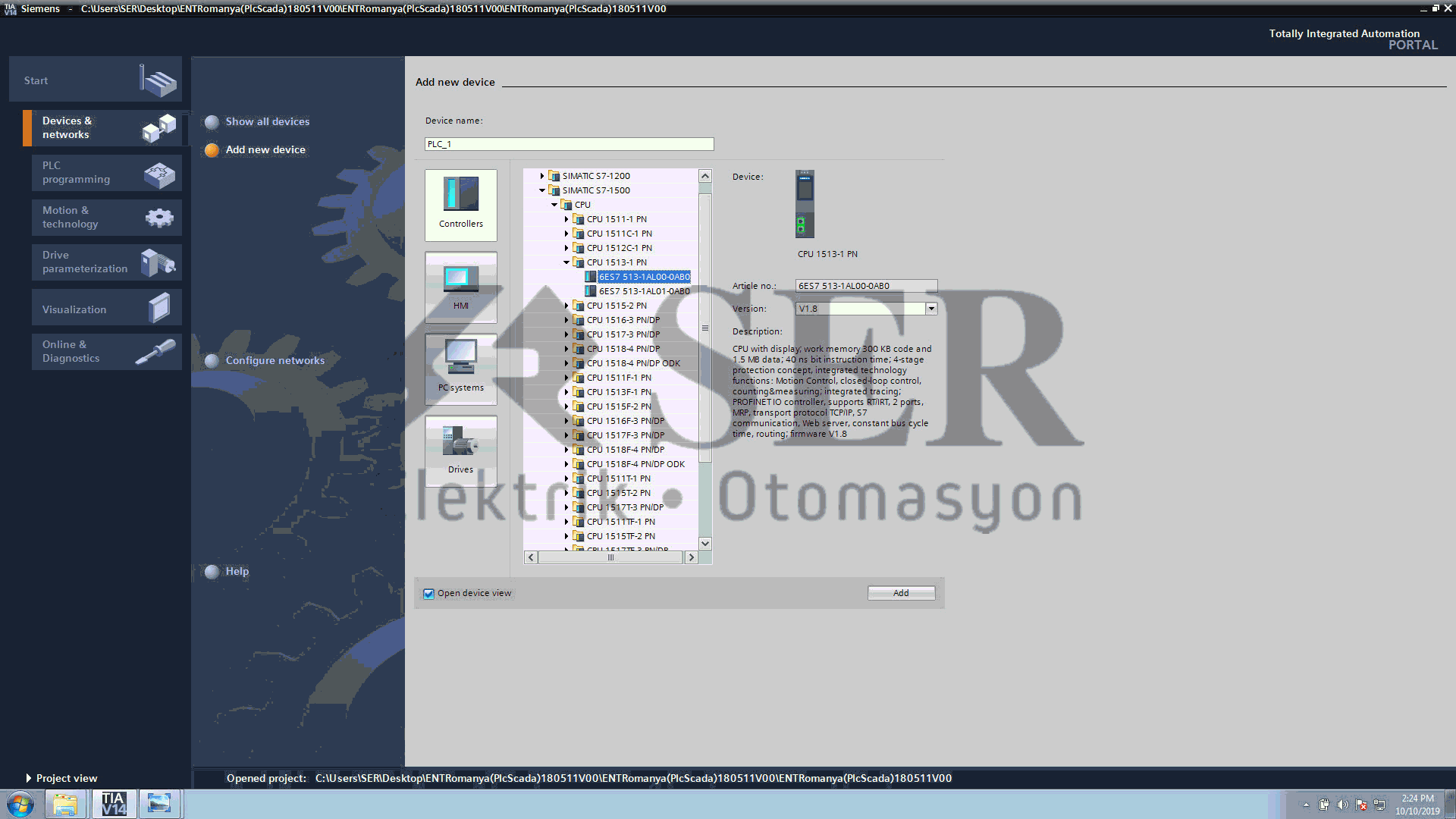Image resolution: width=1456 pixels, height=819 pixels.
Task: Click the network tray icon
Action: (1379, 805)
